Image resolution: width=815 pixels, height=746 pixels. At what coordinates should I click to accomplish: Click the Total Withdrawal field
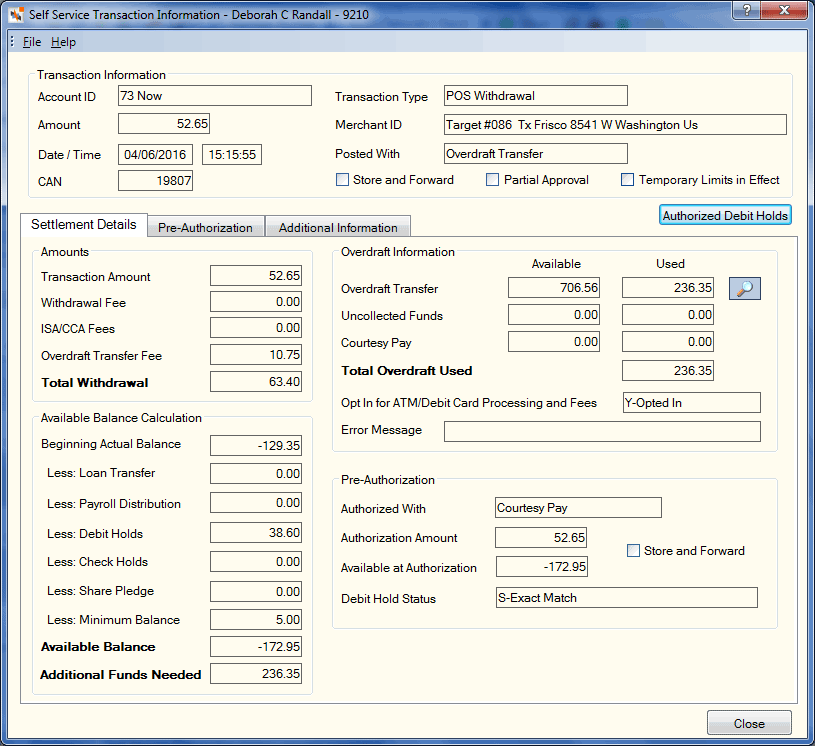point(256,382)
